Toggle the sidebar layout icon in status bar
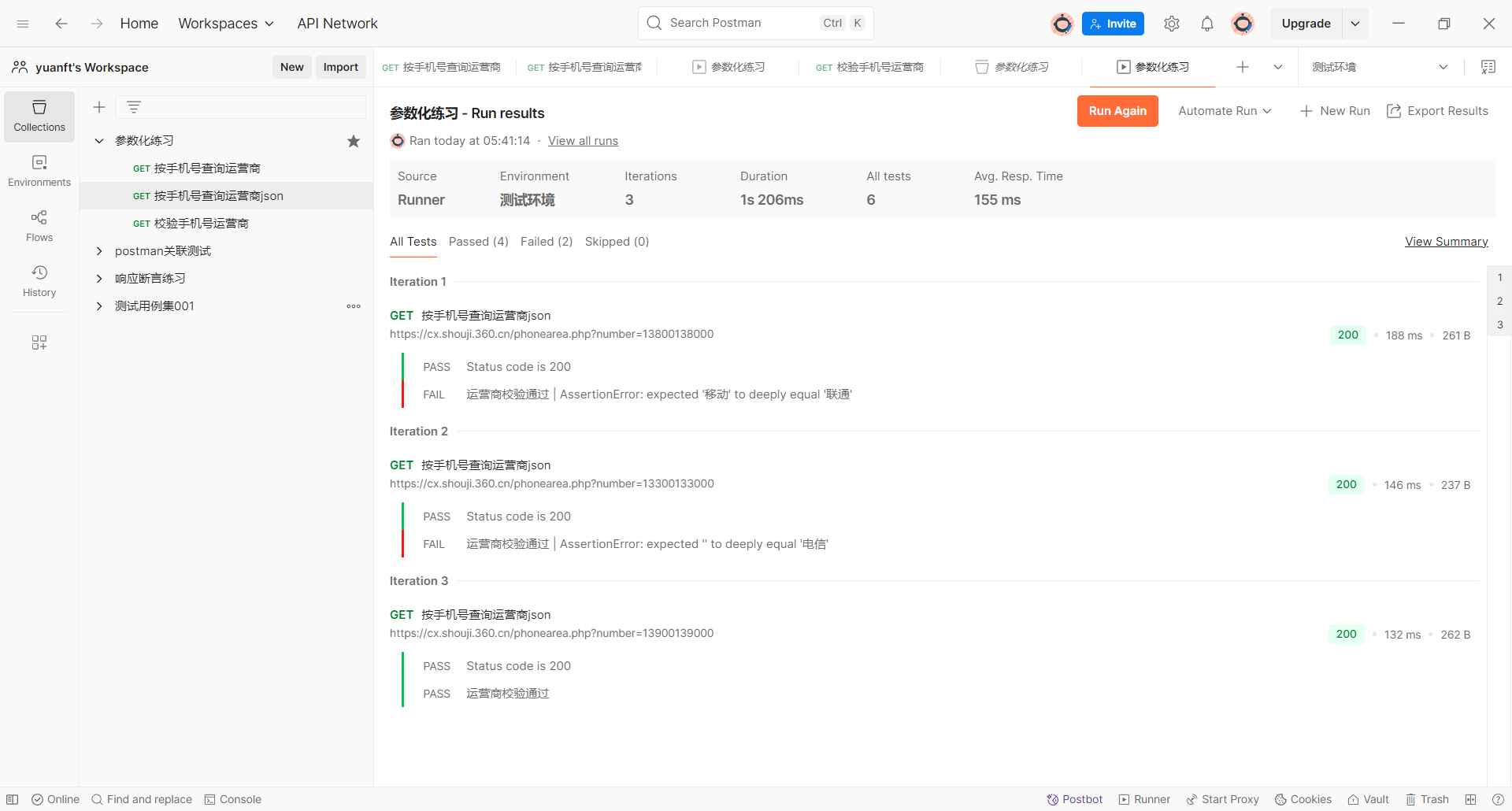 coord(13,799)
